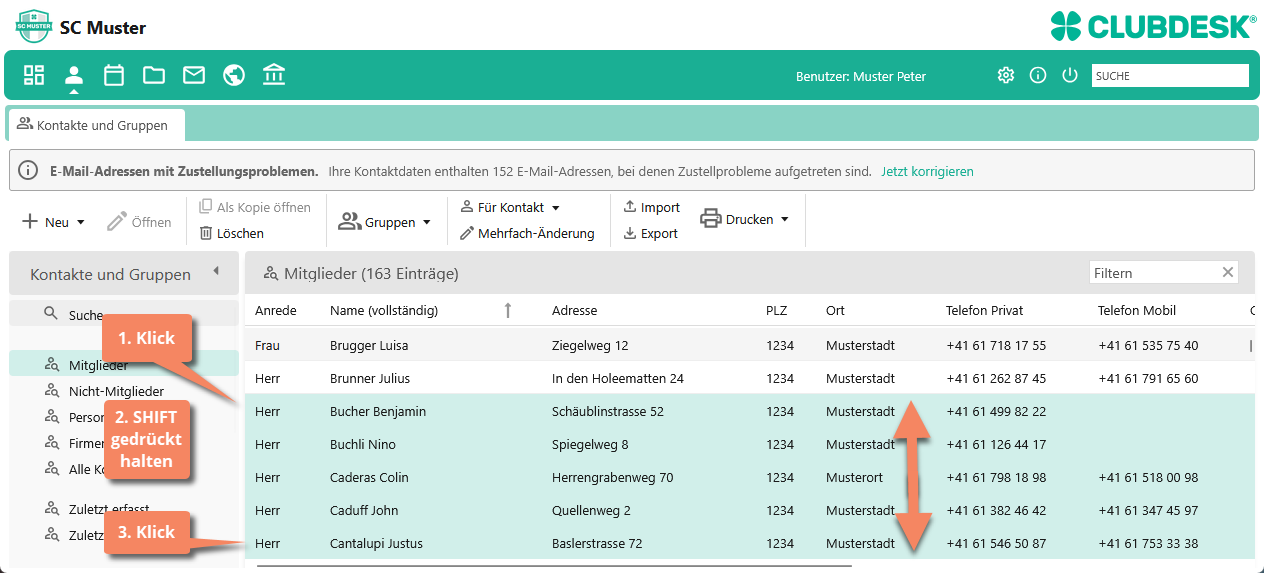Open the Drucken dropdown
This screenshot has width=1264, height=573.
(745, 219)
